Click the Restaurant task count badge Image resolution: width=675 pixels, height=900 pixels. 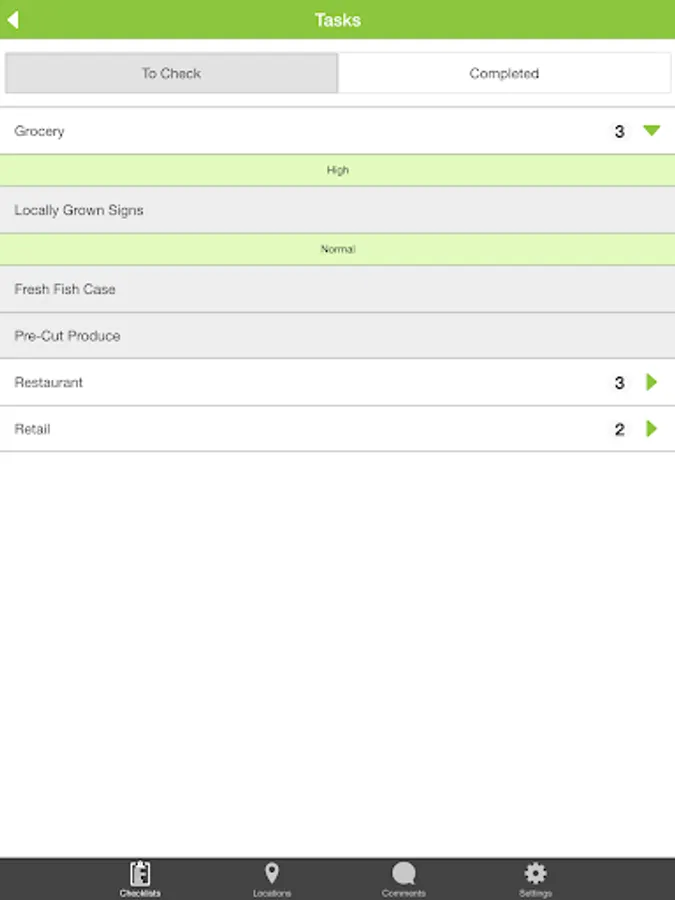coord(619,382)
